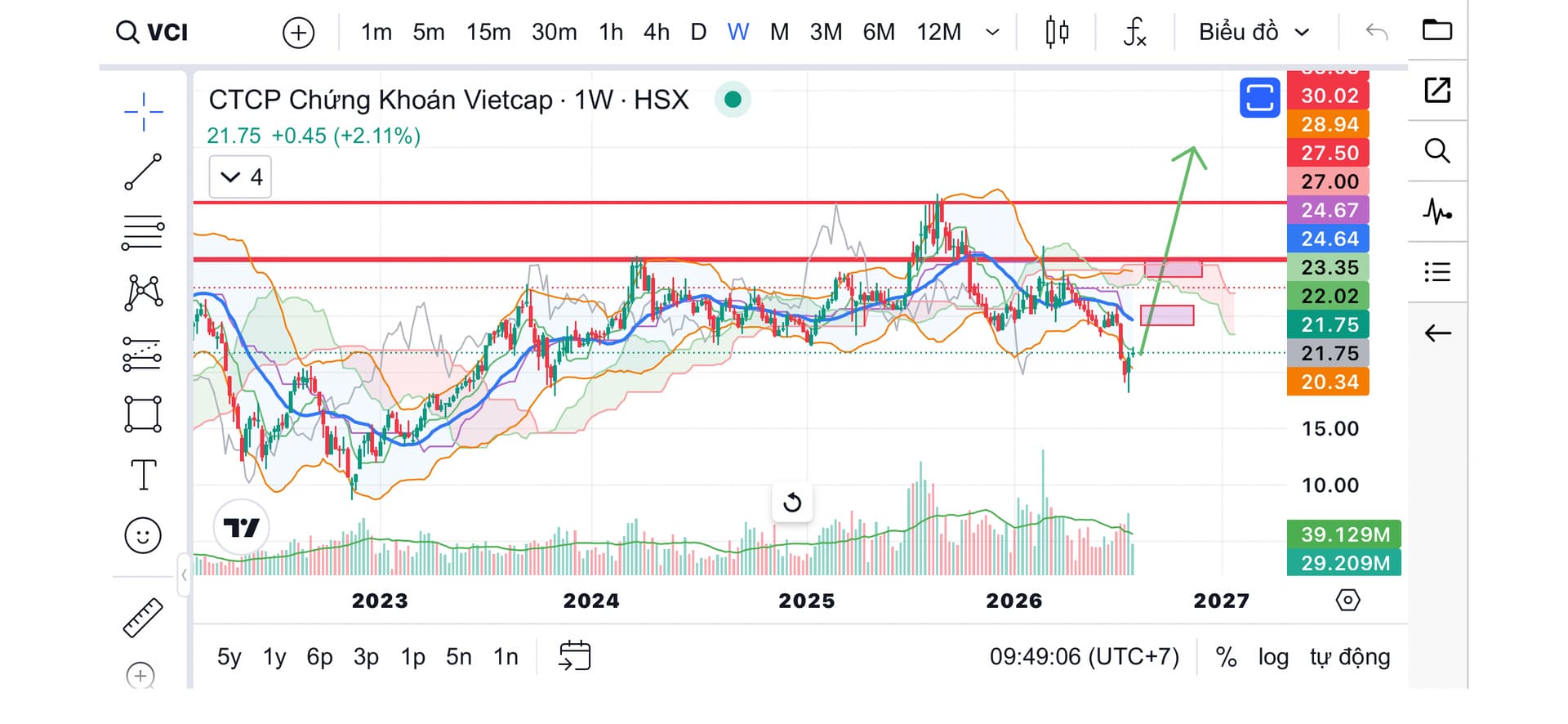Image resolution: width=1568 pixels, height=724 pixels.
Task: Click the green market status dot
Action: pyautogui.click(x=733, y=100)
